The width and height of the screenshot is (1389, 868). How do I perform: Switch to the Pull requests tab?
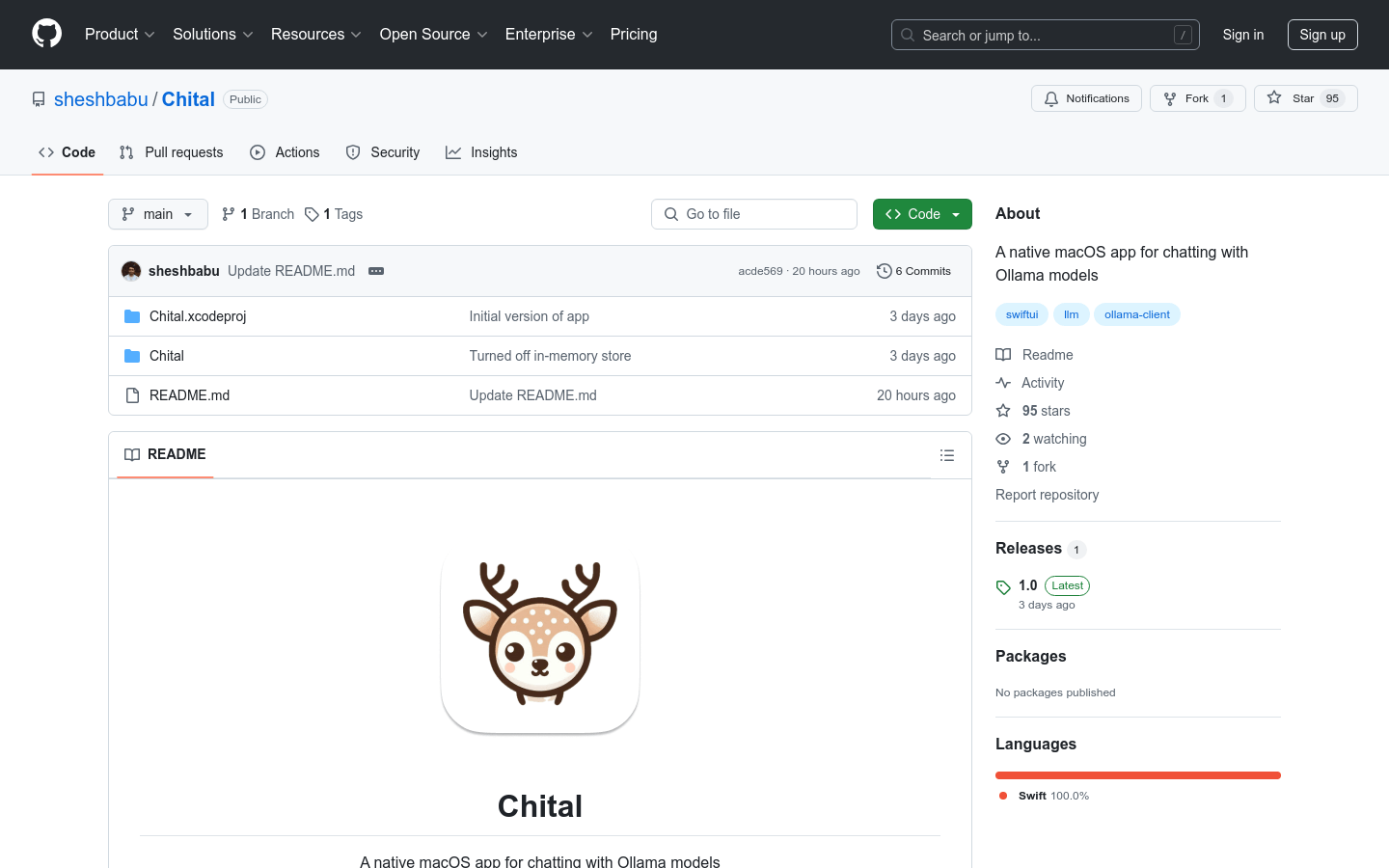point(172,152)
